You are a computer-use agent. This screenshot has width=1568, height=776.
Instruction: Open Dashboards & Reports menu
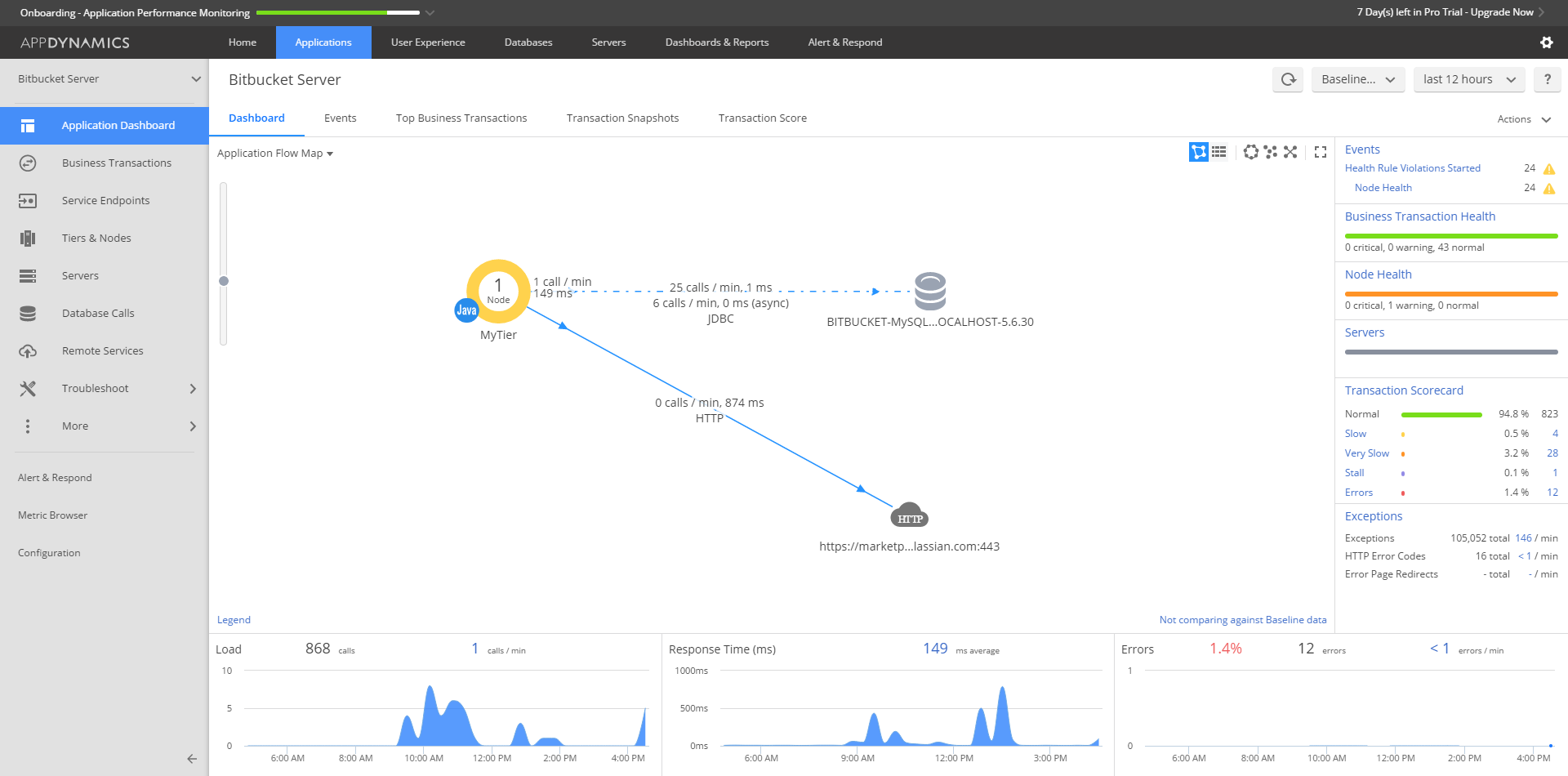tap(717, 42)
